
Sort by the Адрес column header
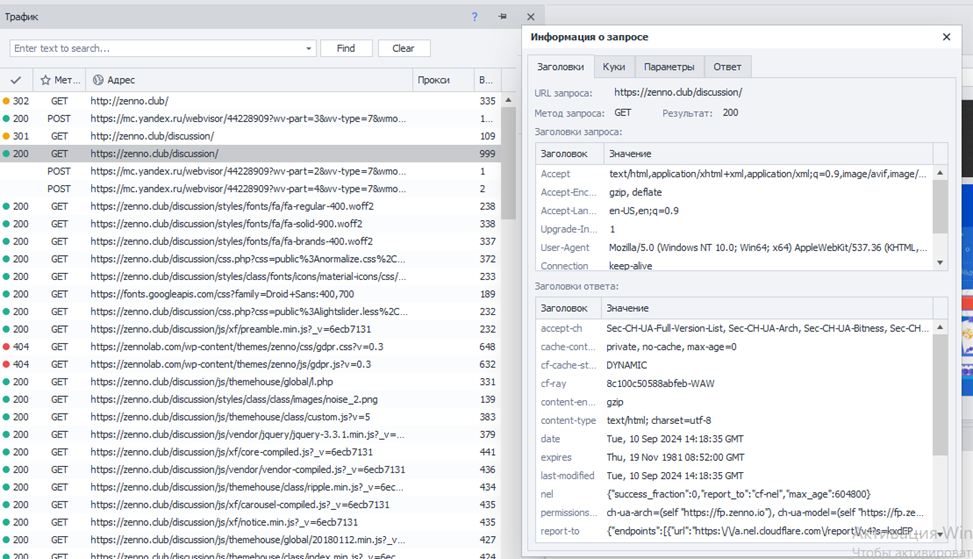click(250, 80)
